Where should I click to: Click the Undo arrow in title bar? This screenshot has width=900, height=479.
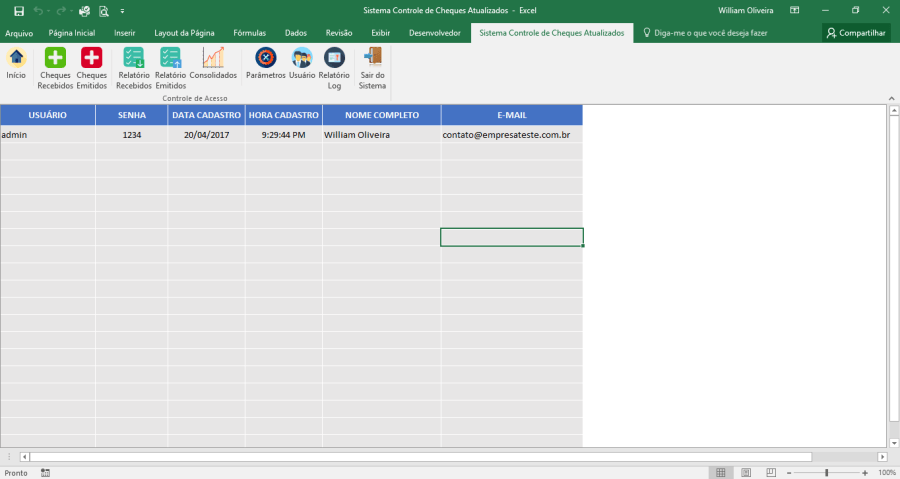coord(38,11)
